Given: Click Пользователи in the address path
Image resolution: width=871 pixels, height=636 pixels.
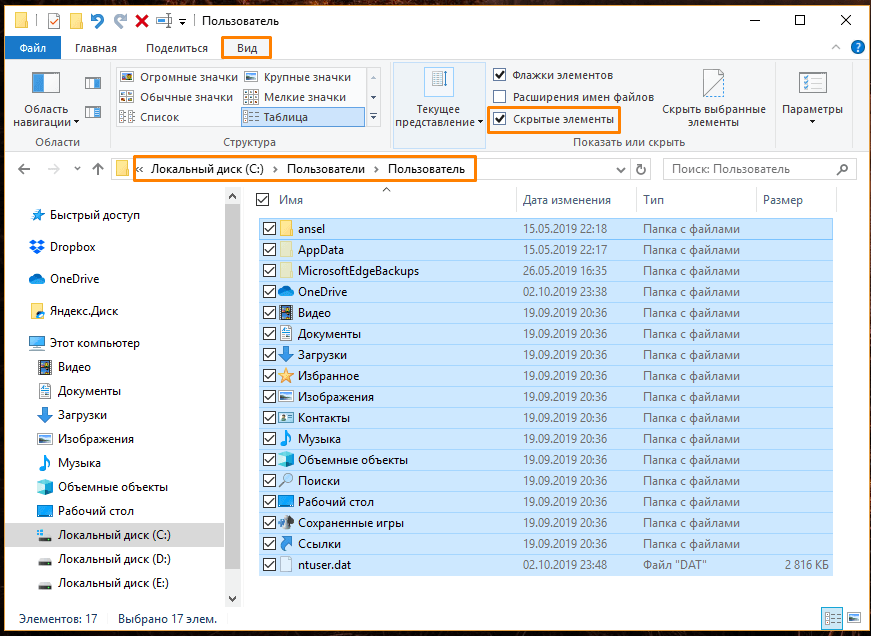Looking at the screenshot, I should point(325,169).
